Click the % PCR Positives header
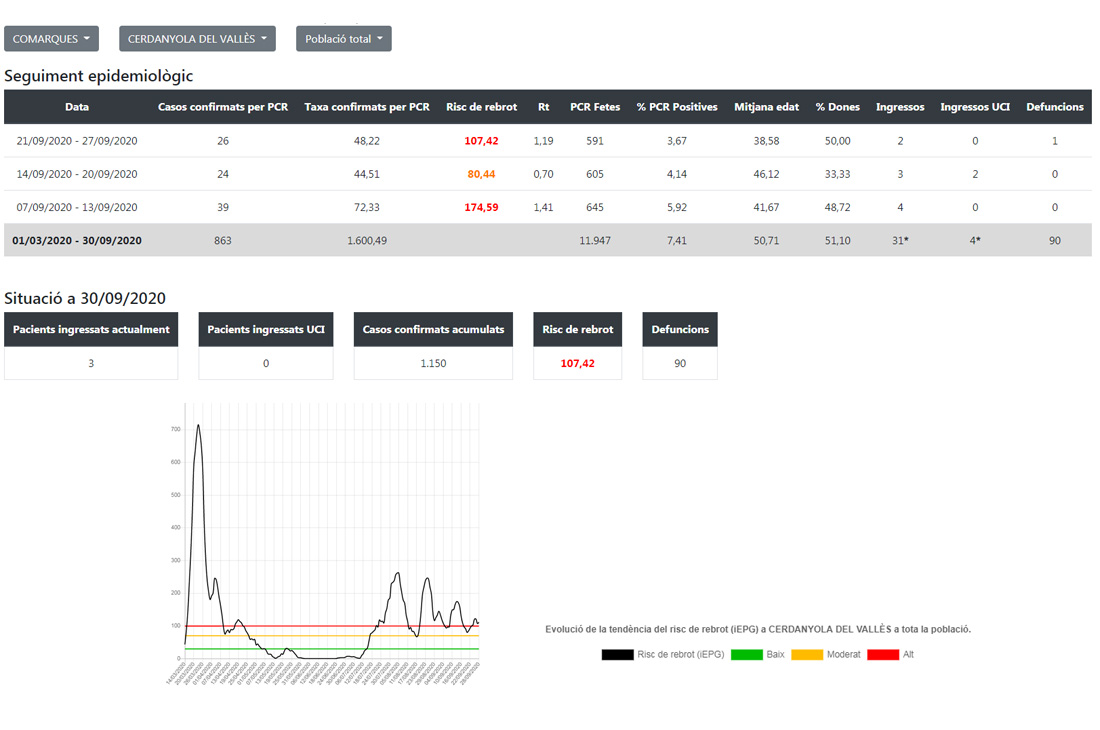1100x730 pixels. [x=677, y=107]
